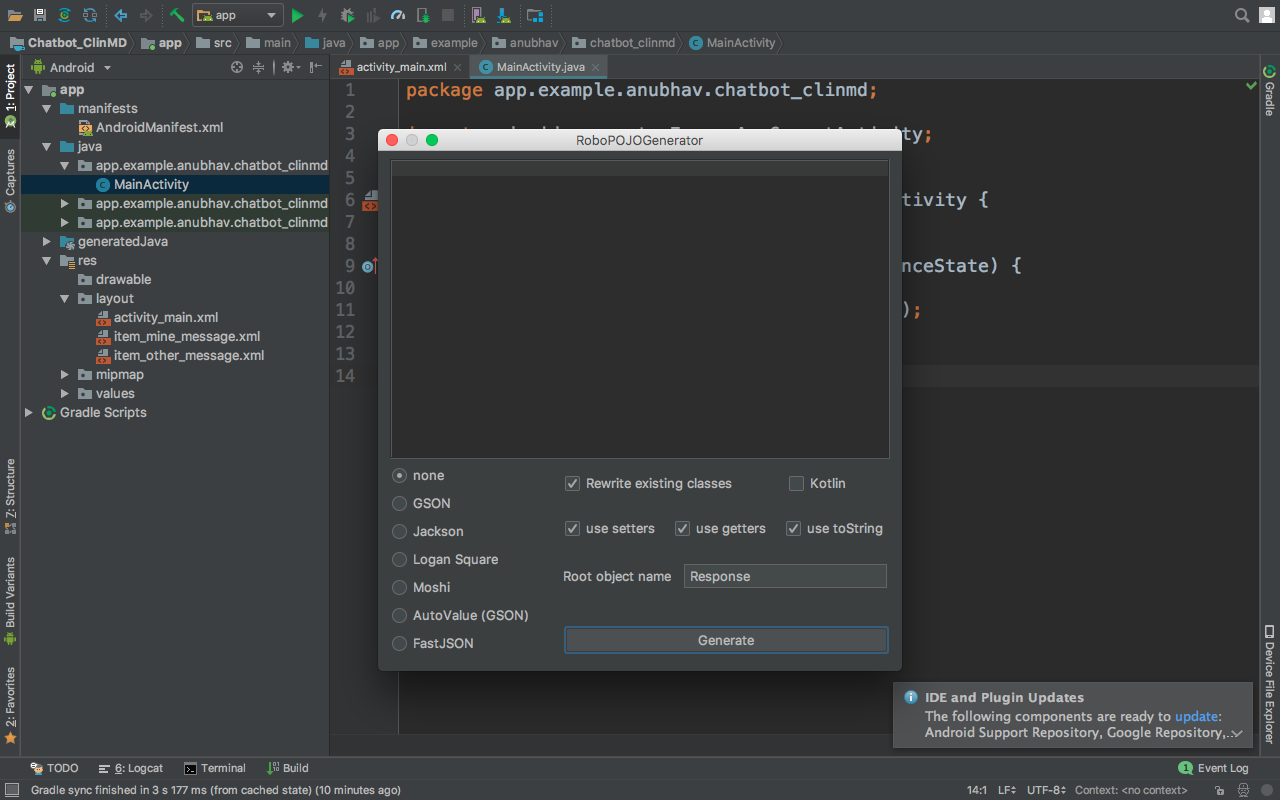Collapse the java folder node
Viewport: 1280px width, 800px height.
click(x=46, y=147)
